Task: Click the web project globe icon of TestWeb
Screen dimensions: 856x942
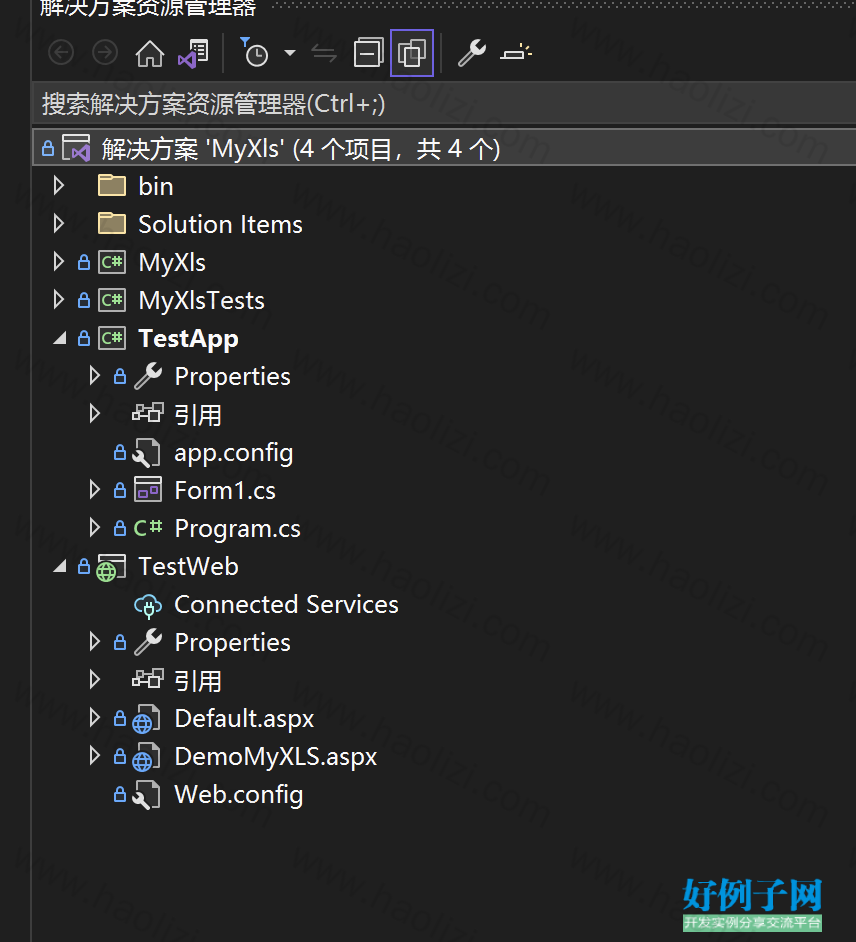Action: coord(112,567)
